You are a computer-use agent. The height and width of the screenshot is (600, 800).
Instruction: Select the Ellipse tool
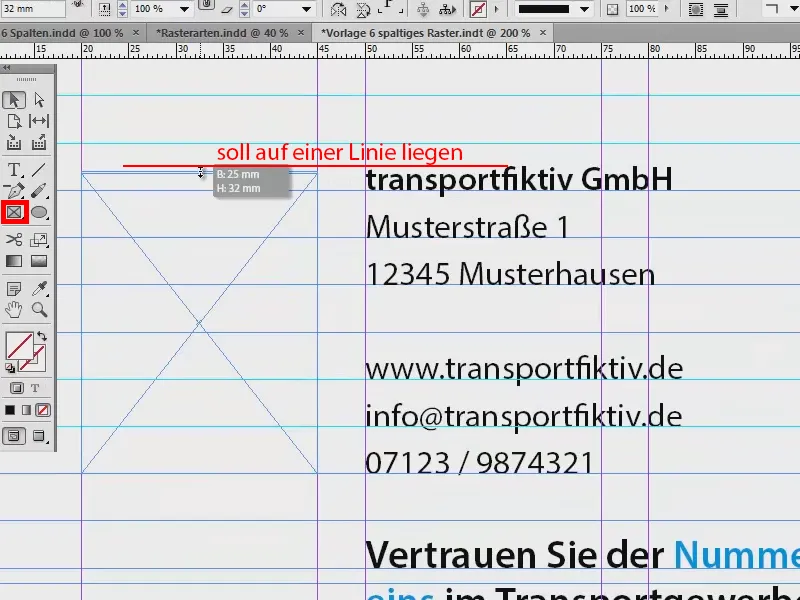[39, 212]
